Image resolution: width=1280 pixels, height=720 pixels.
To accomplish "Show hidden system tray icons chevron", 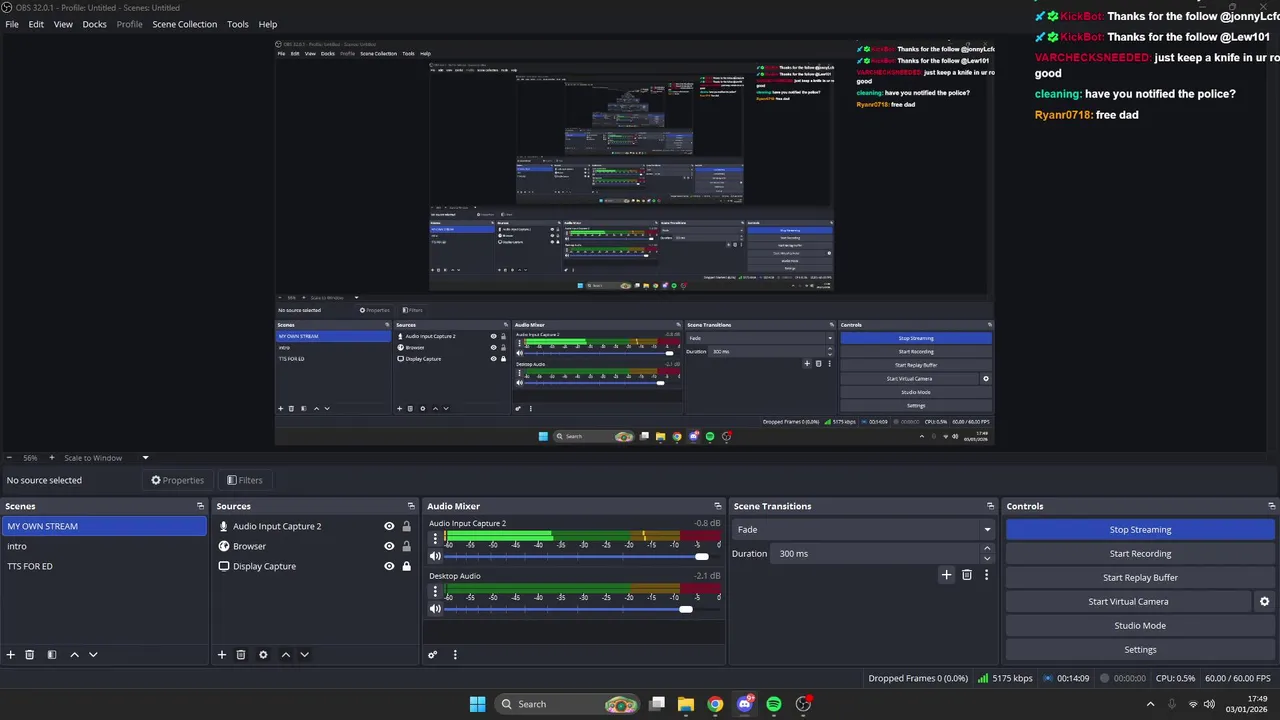I will [1150, 704].
